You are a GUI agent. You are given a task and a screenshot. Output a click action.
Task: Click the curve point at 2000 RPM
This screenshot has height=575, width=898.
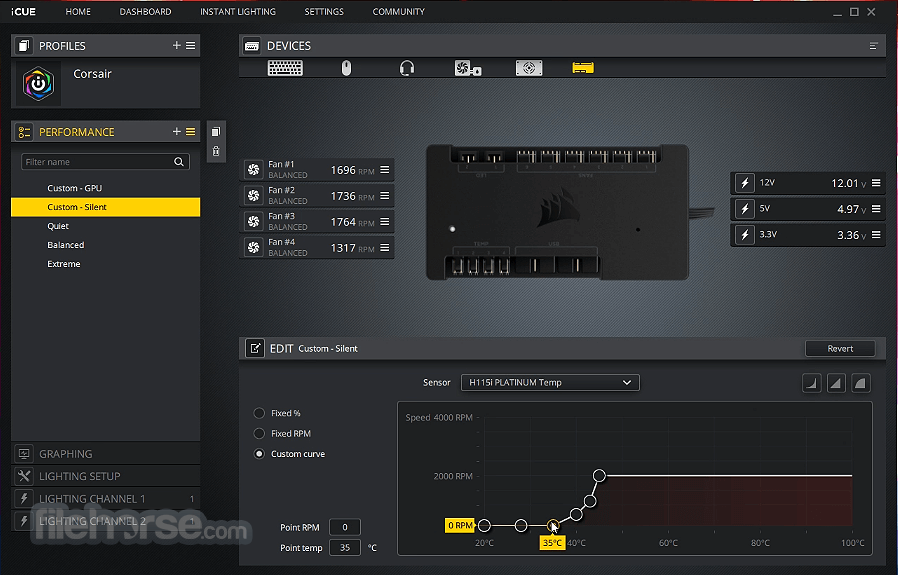[x=599, y=475]
